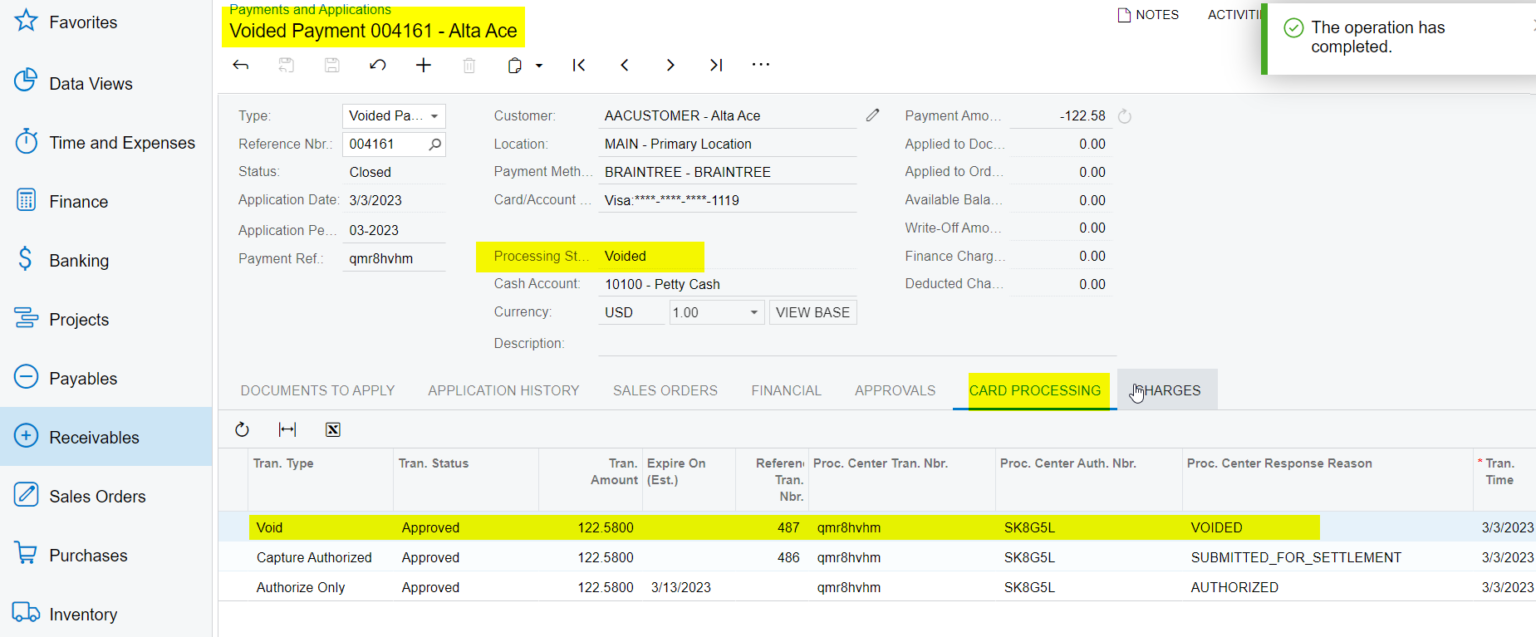The image size is (1536, 637).
Task: Click the AUTHORIZED response reason cell
Action: (x=1327, y=587)
